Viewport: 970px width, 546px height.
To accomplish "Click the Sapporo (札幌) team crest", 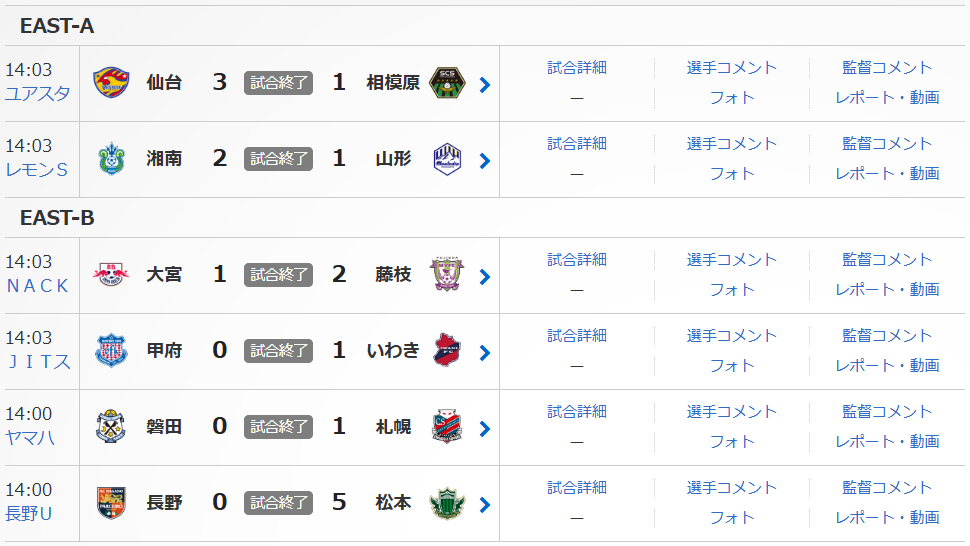I will pyautogui.click(x=447, y=427).
